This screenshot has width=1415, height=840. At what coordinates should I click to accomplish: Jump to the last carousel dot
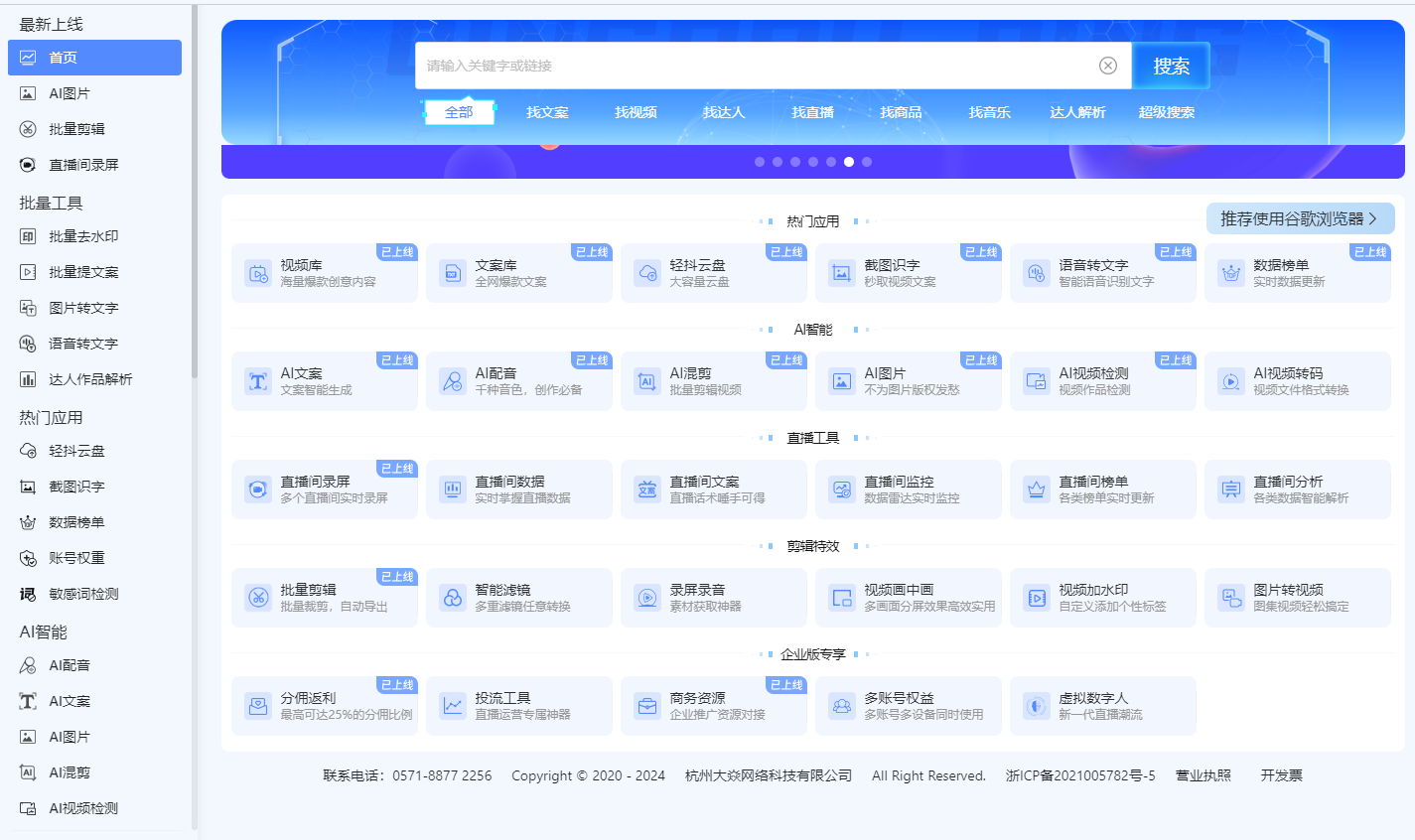tap(866, 161)
